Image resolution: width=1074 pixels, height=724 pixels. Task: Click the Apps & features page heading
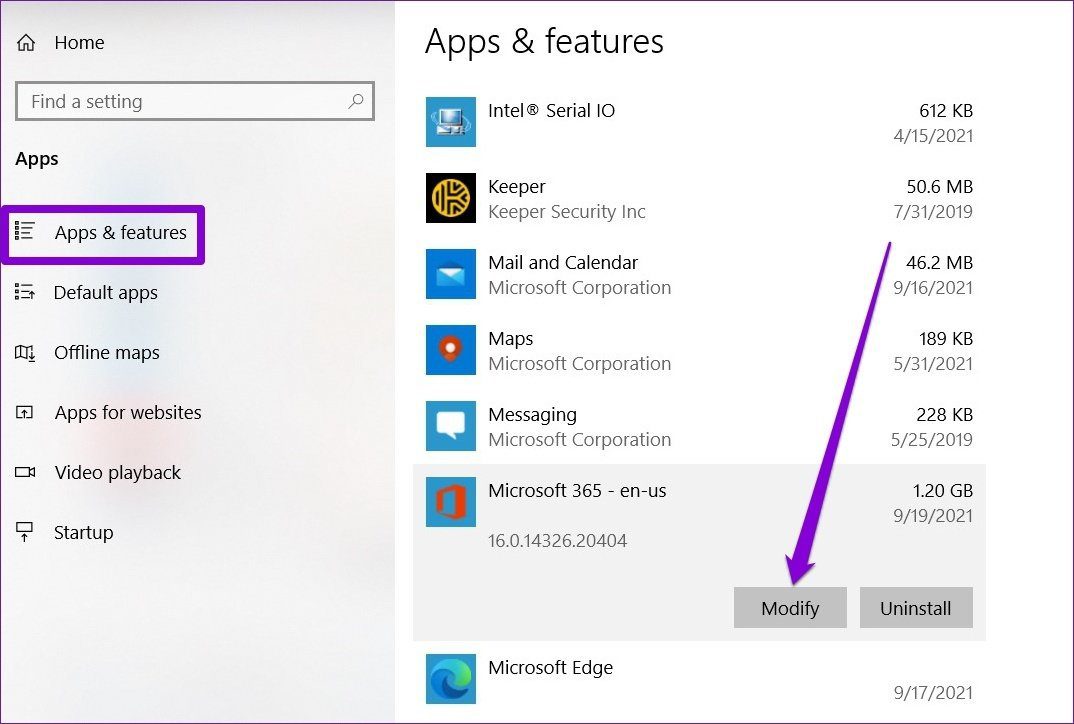pos(545,41)
